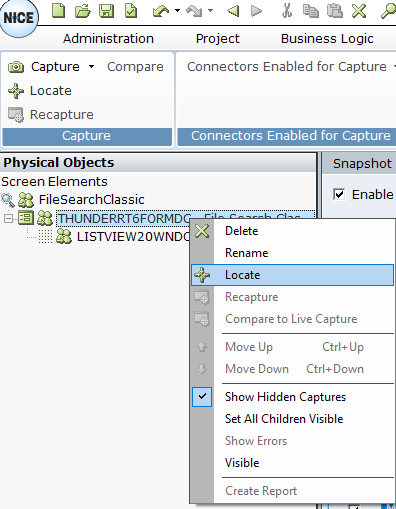This screenshot has width=396, height=509.
Task: Click the Copy pages icon in toolbar
Action: click(x=310, y=10)
